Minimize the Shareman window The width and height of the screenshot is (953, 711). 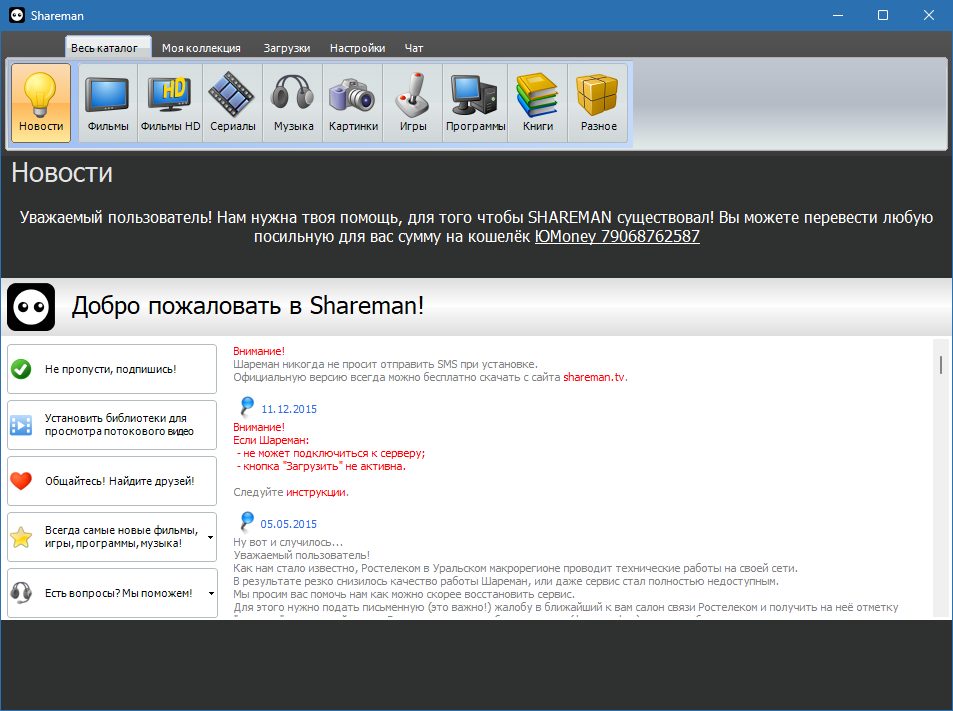click(x=838, y=15)
